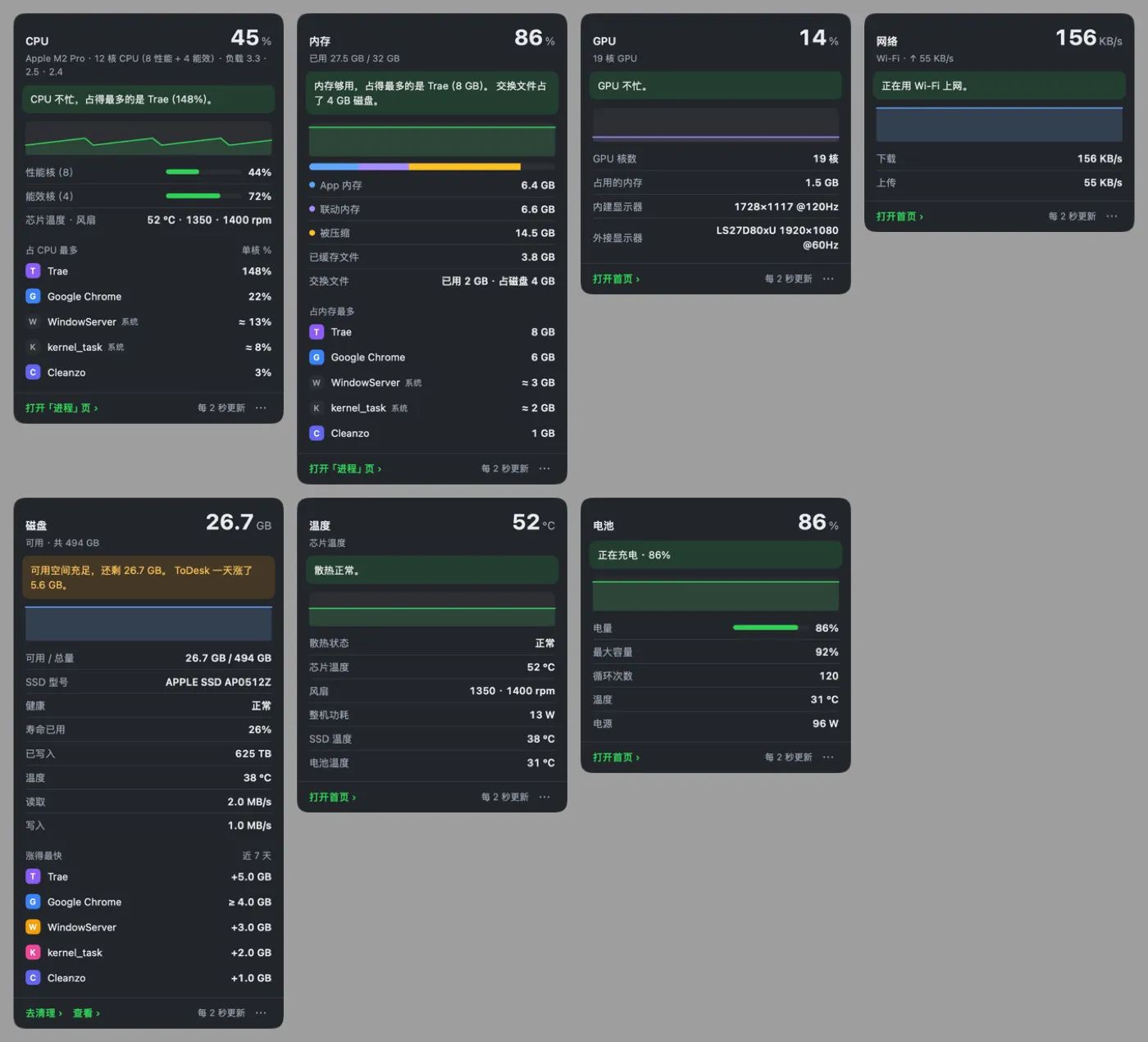Click the 循环次数 120 battery row
This screenshot has height=1042, width=1148.
[x=716, y=676]
